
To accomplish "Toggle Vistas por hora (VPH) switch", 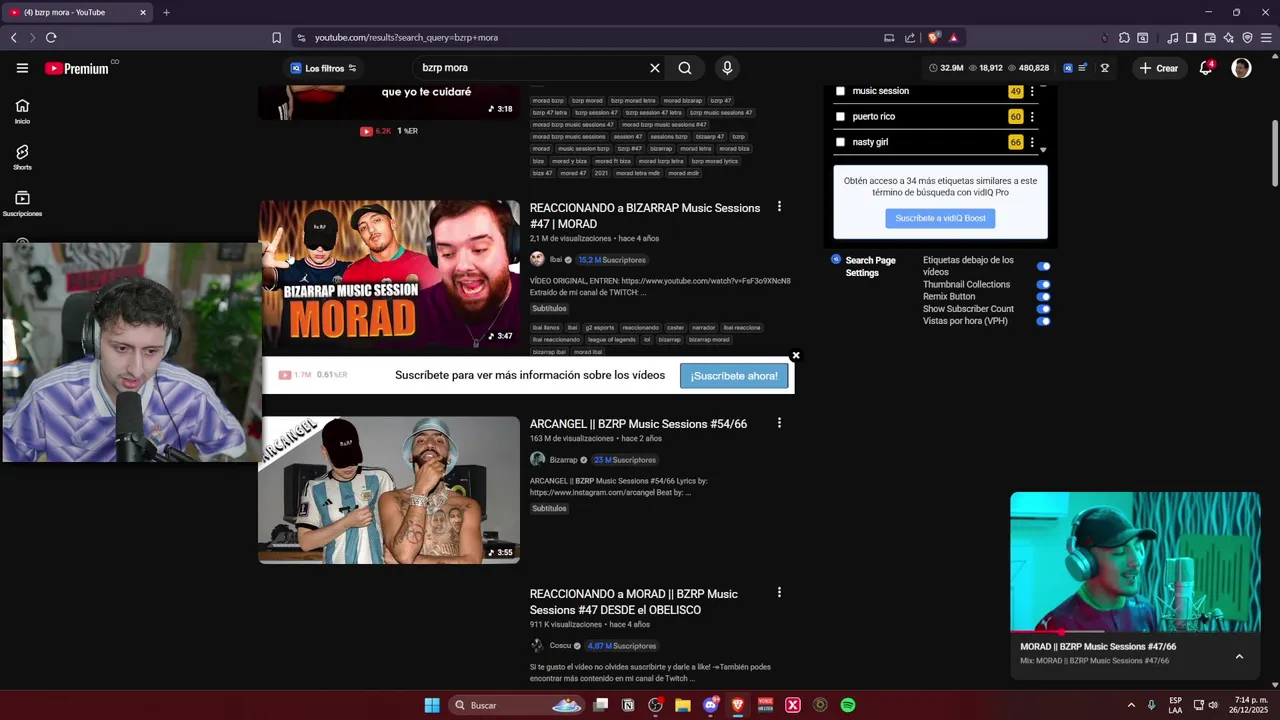I will (x=1043, y=321).
